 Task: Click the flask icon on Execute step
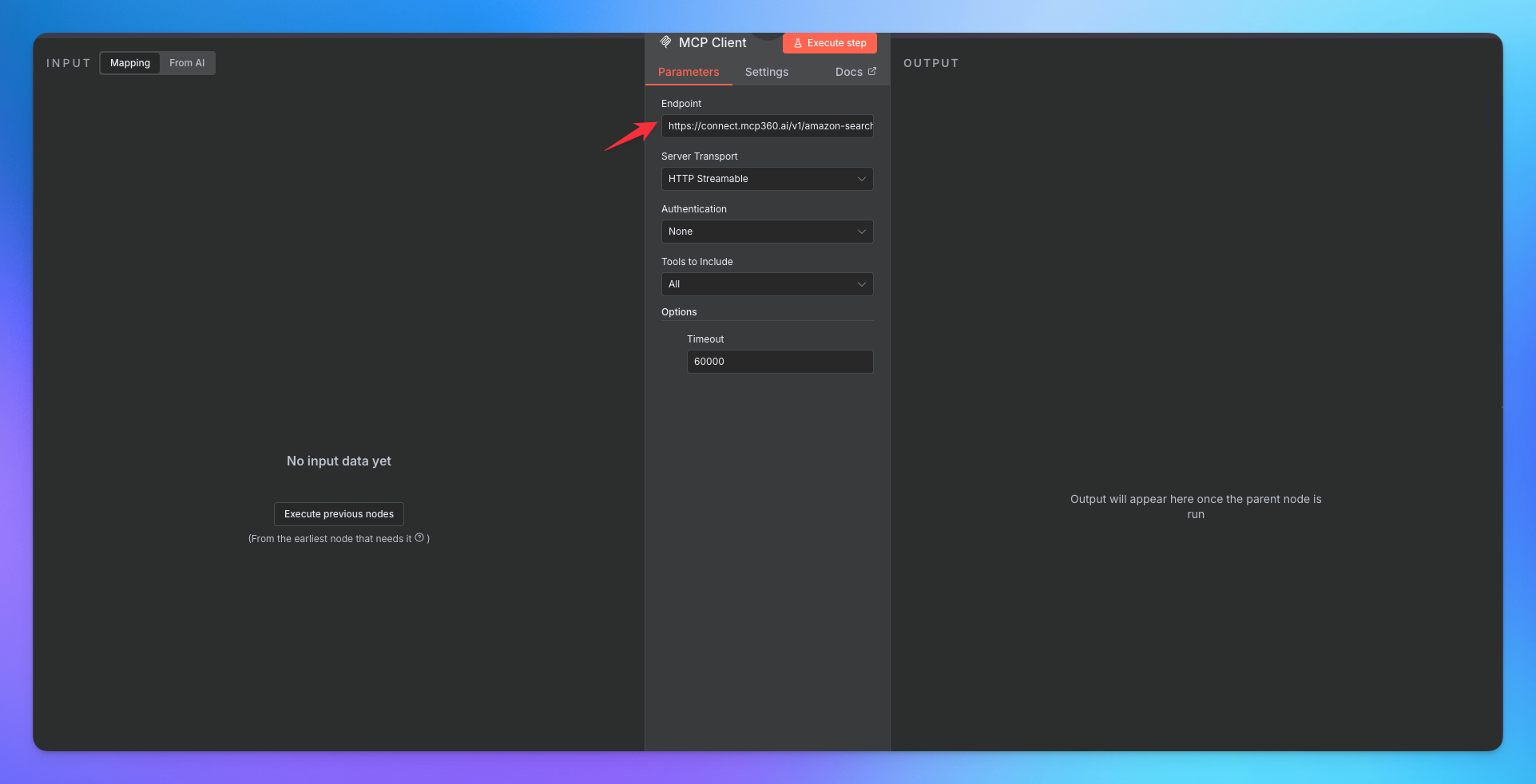tap(798, 43)
